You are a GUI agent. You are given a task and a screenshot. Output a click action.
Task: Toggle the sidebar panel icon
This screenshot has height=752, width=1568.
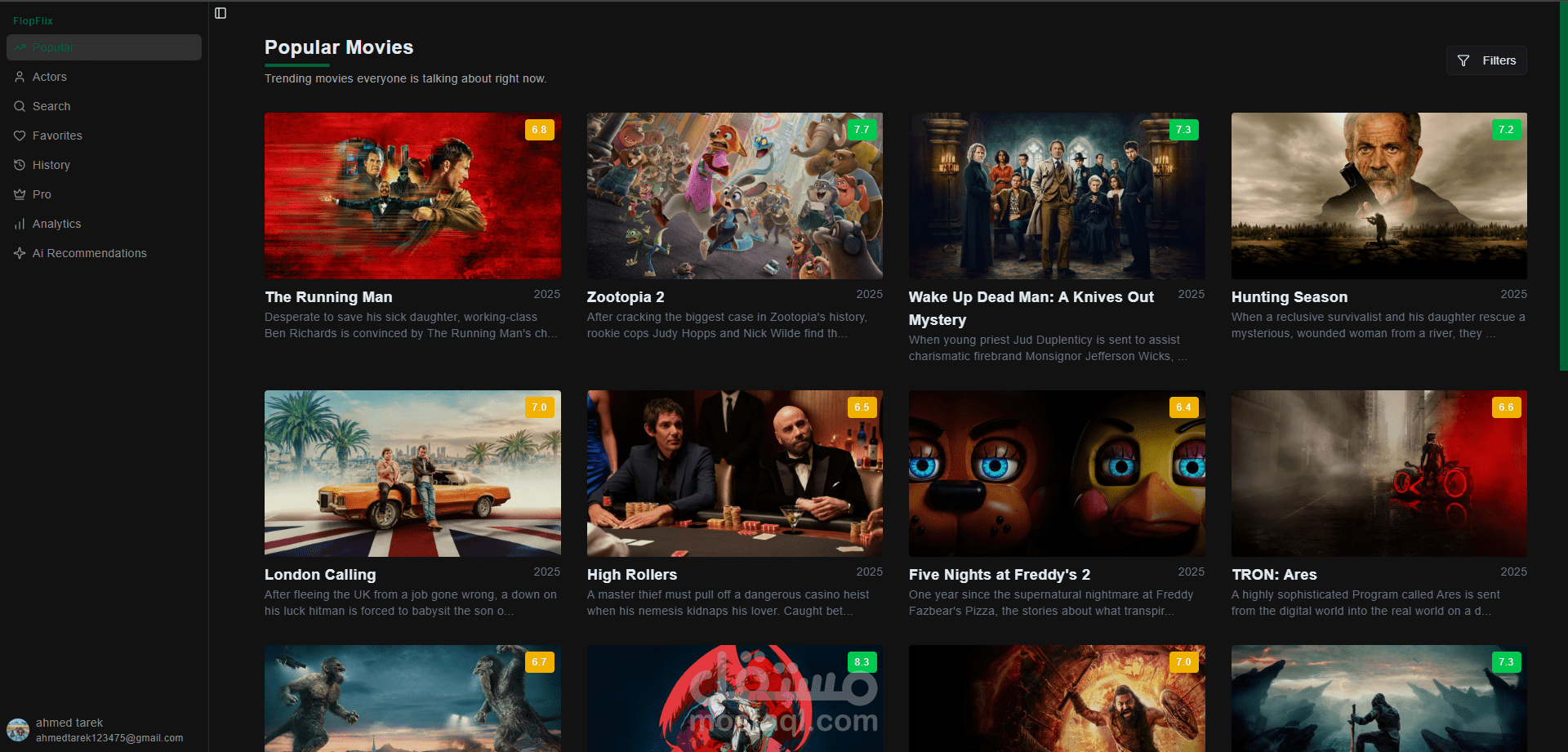pyautogui.click(x=220, y=13)
